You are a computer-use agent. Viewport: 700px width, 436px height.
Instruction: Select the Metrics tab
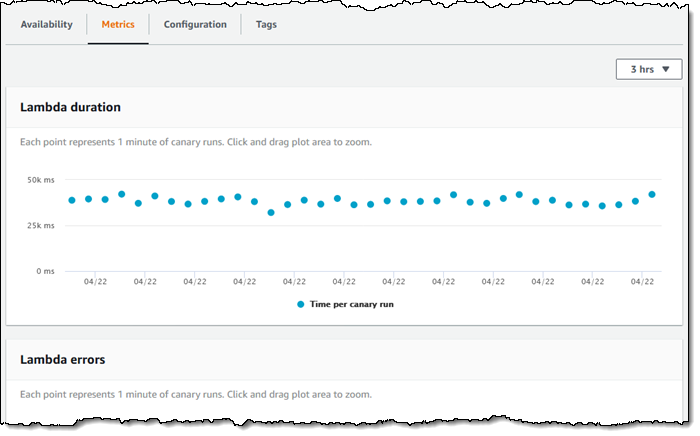tap(118, 25)
